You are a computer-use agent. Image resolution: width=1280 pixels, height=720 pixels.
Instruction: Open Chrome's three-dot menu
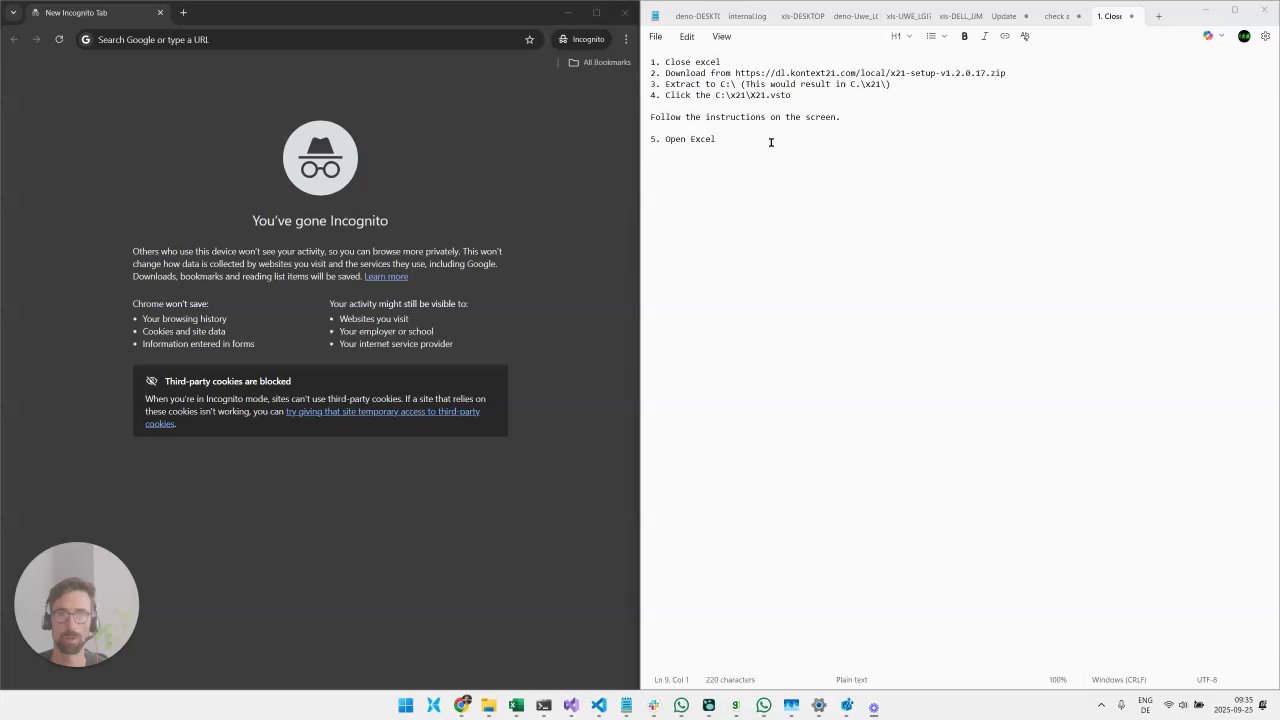626,39
